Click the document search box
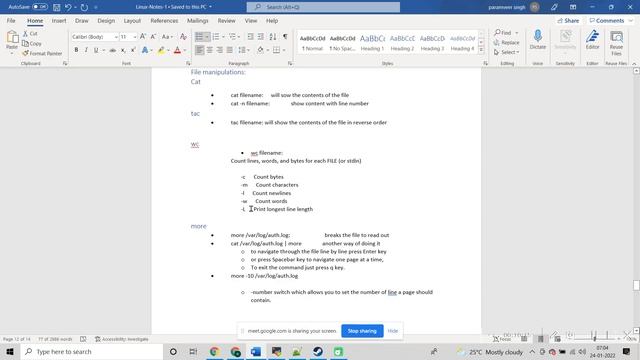The height and width of the screenshot is (360, 640). click(x=323, y=7)
